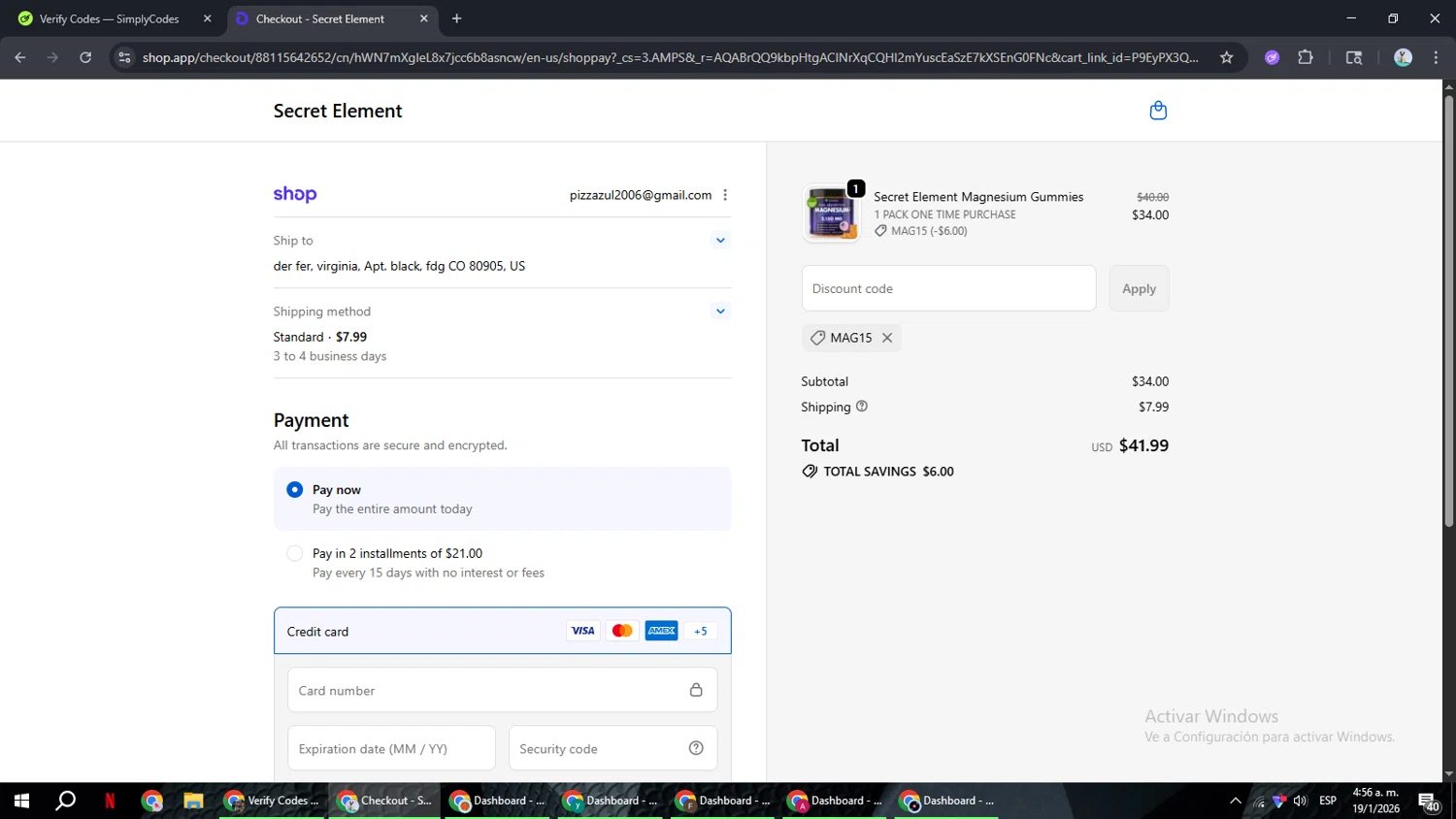Switch to the Checkout - Secret Element tab

click(x=320, y=18)
